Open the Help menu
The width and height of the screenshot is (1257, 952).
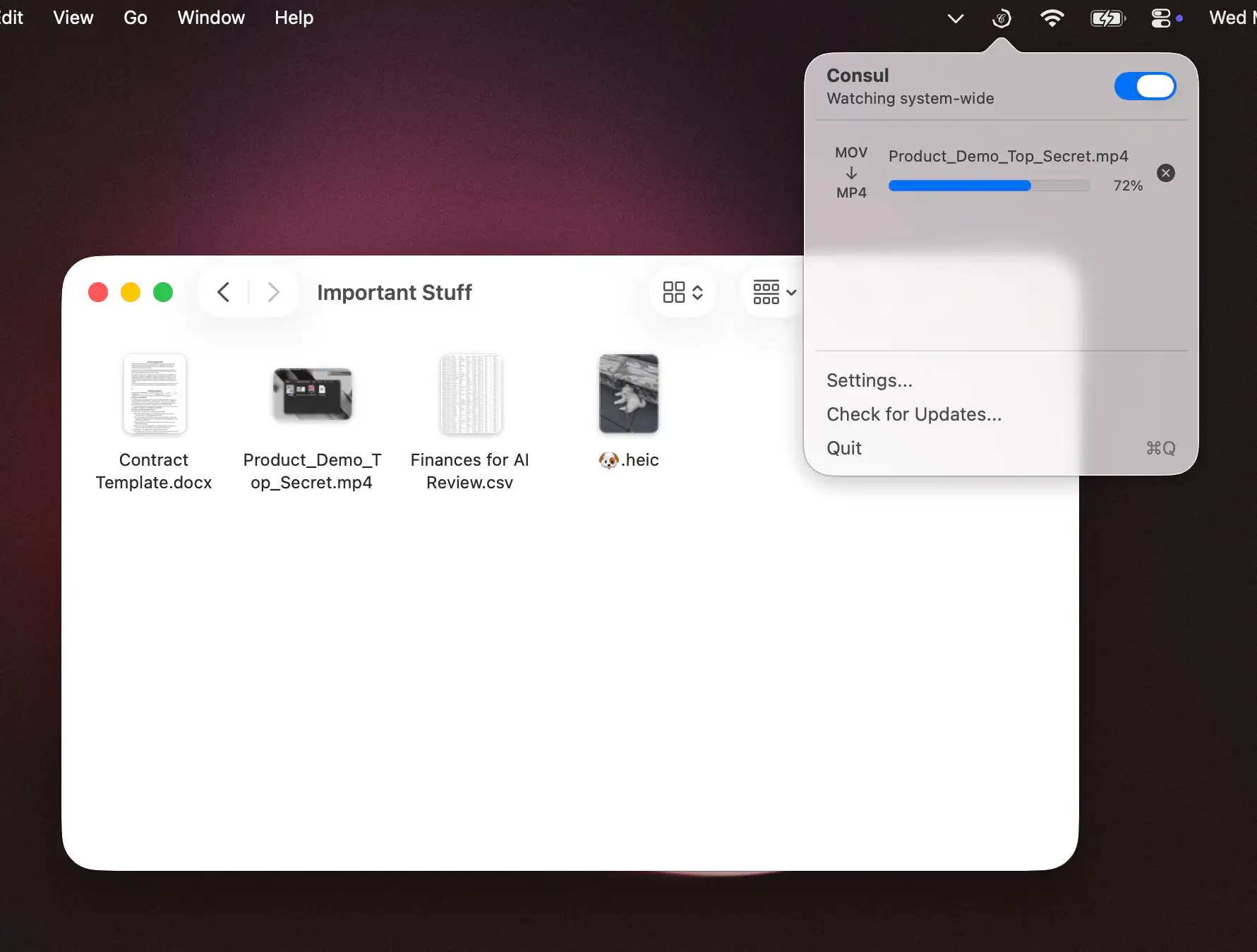294,18
